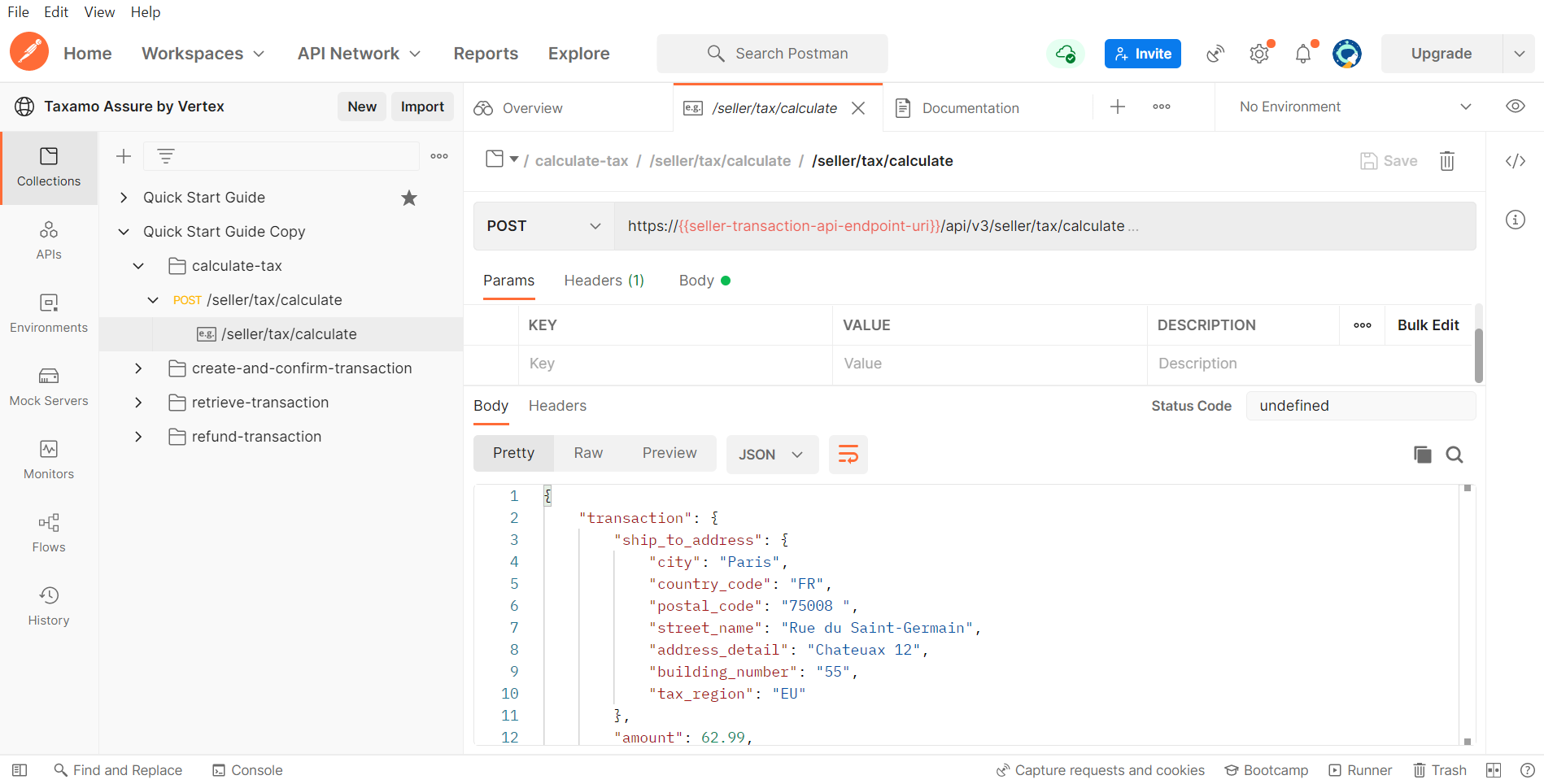Image resolution: width=1544 pixels, height=784 pixels.
Task: Toggle two-pane view in status bar
Action: [x=1494, y=770]
